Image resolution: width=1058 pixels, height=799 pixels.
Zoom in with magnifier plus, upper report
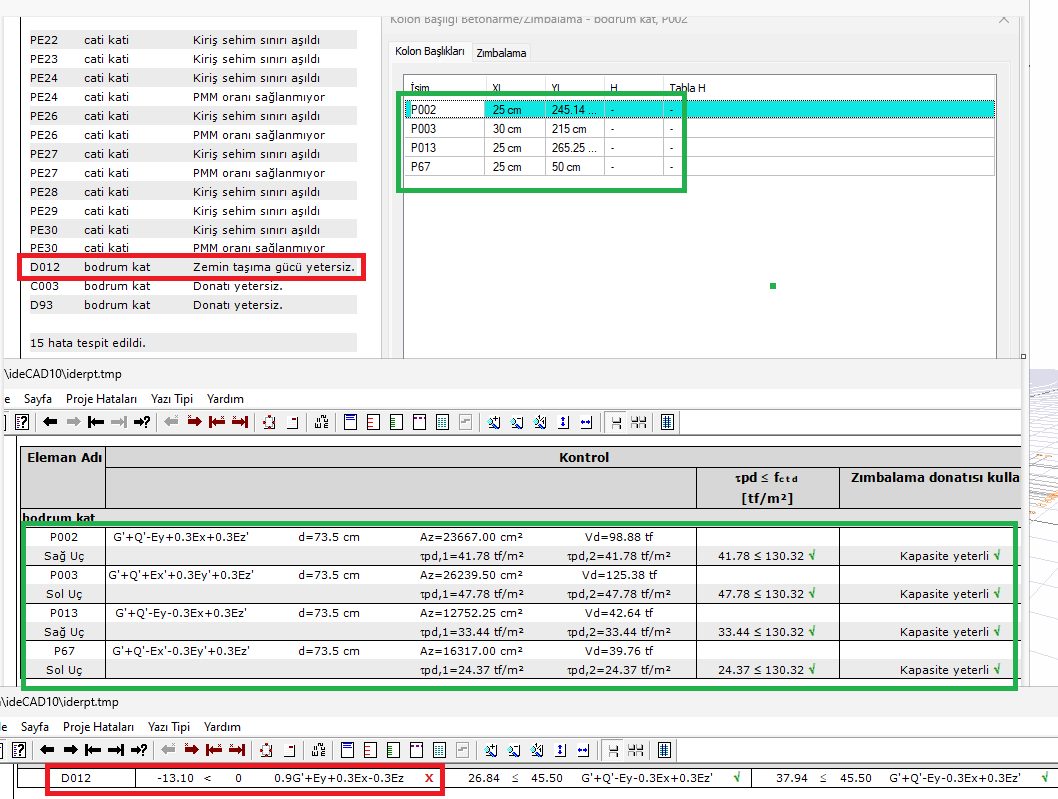(494, 422)
